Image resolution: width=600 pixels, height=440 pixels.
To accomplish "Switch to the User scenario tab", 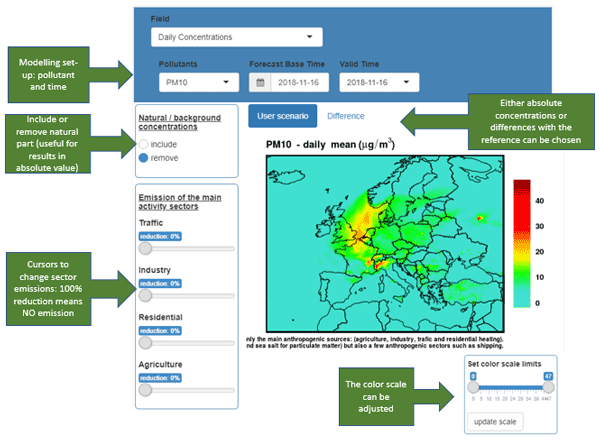I will (282, 115).
